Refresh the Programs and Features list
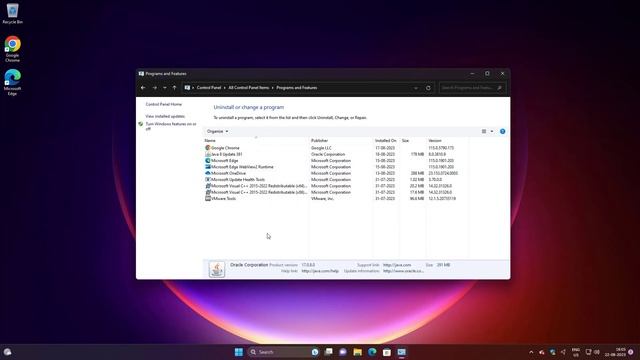The width and height of the screenshot is (640, 360). point(428,88)
